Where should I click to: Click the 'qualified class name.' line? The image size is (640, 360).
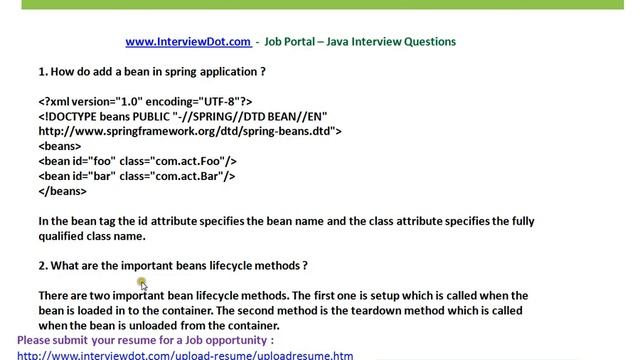tap(92, 236)
